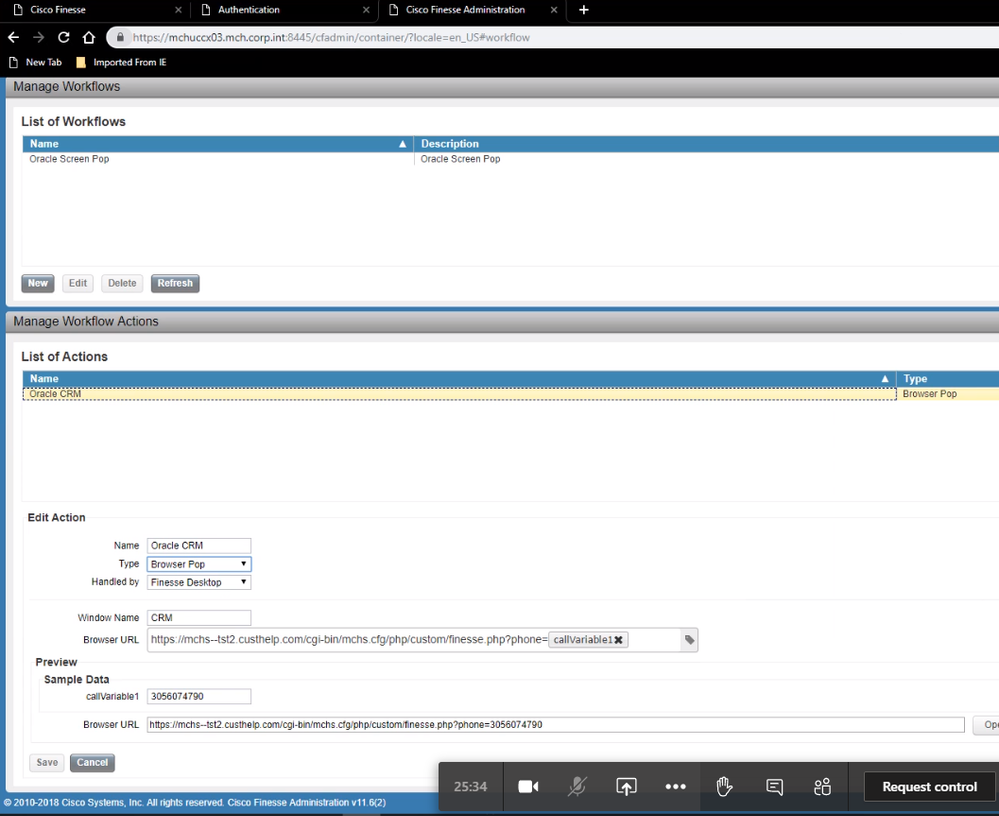Open a new browser tab
The width and height of the screenshot is (999, 816).
point(584,10)
